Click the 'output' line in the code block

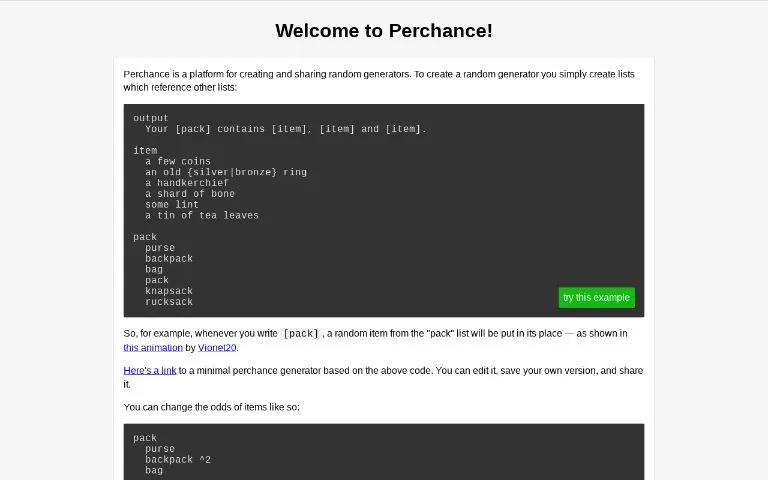tap(150, 118)
